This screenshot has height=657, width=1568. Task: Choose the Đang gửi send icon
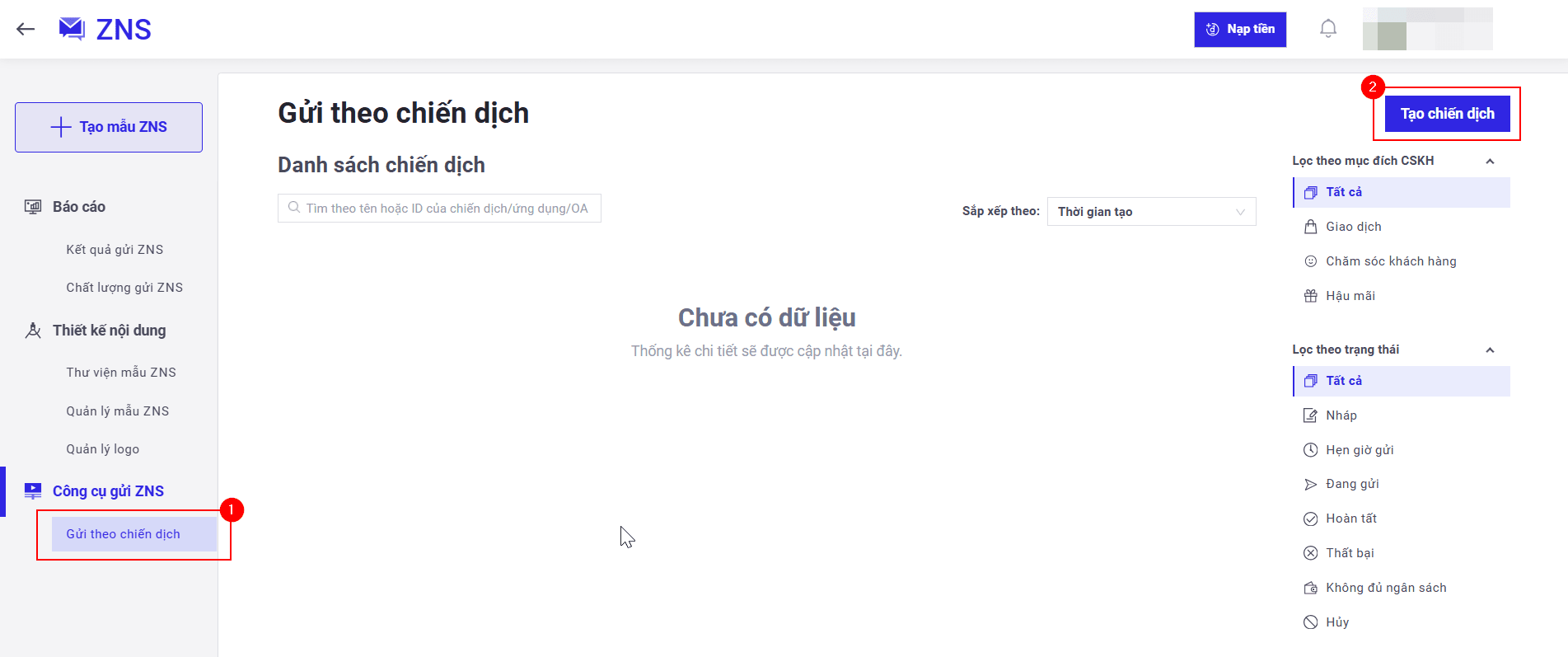point(1310,485)
